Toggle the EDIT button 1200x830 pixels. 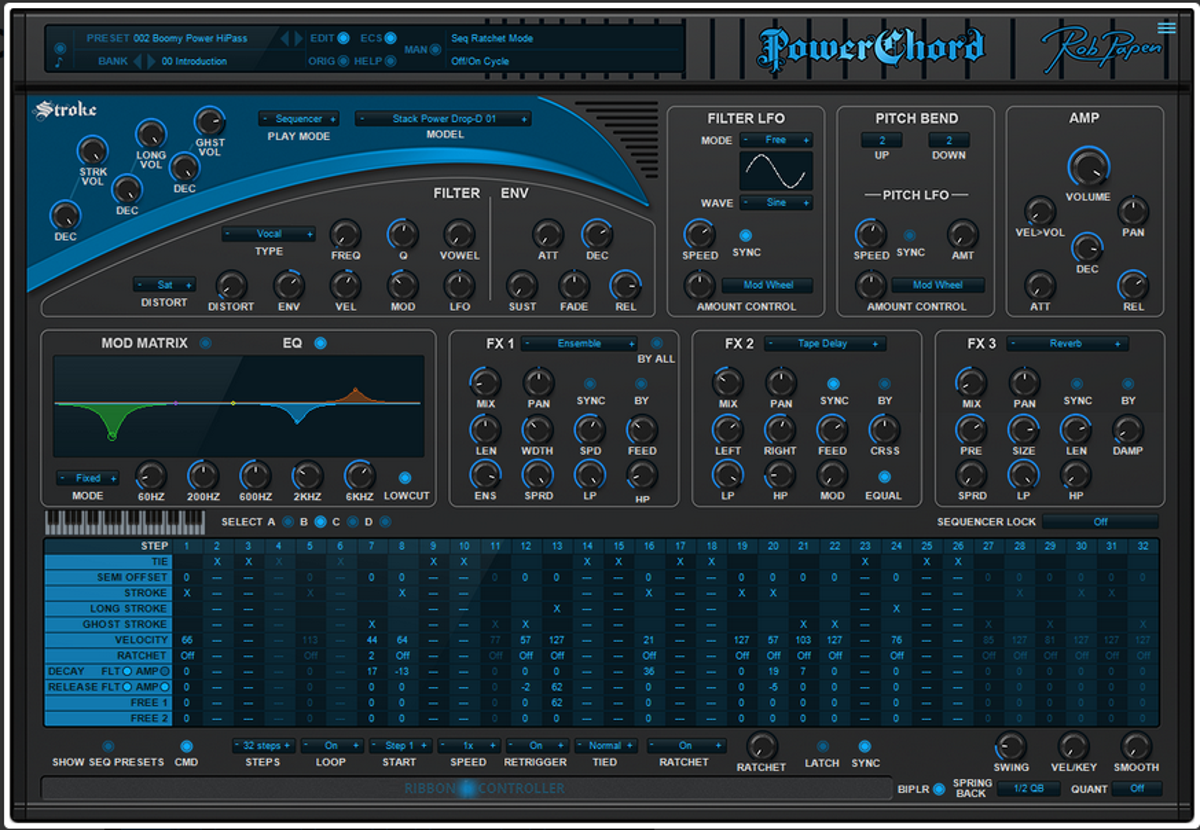[343, 38]
